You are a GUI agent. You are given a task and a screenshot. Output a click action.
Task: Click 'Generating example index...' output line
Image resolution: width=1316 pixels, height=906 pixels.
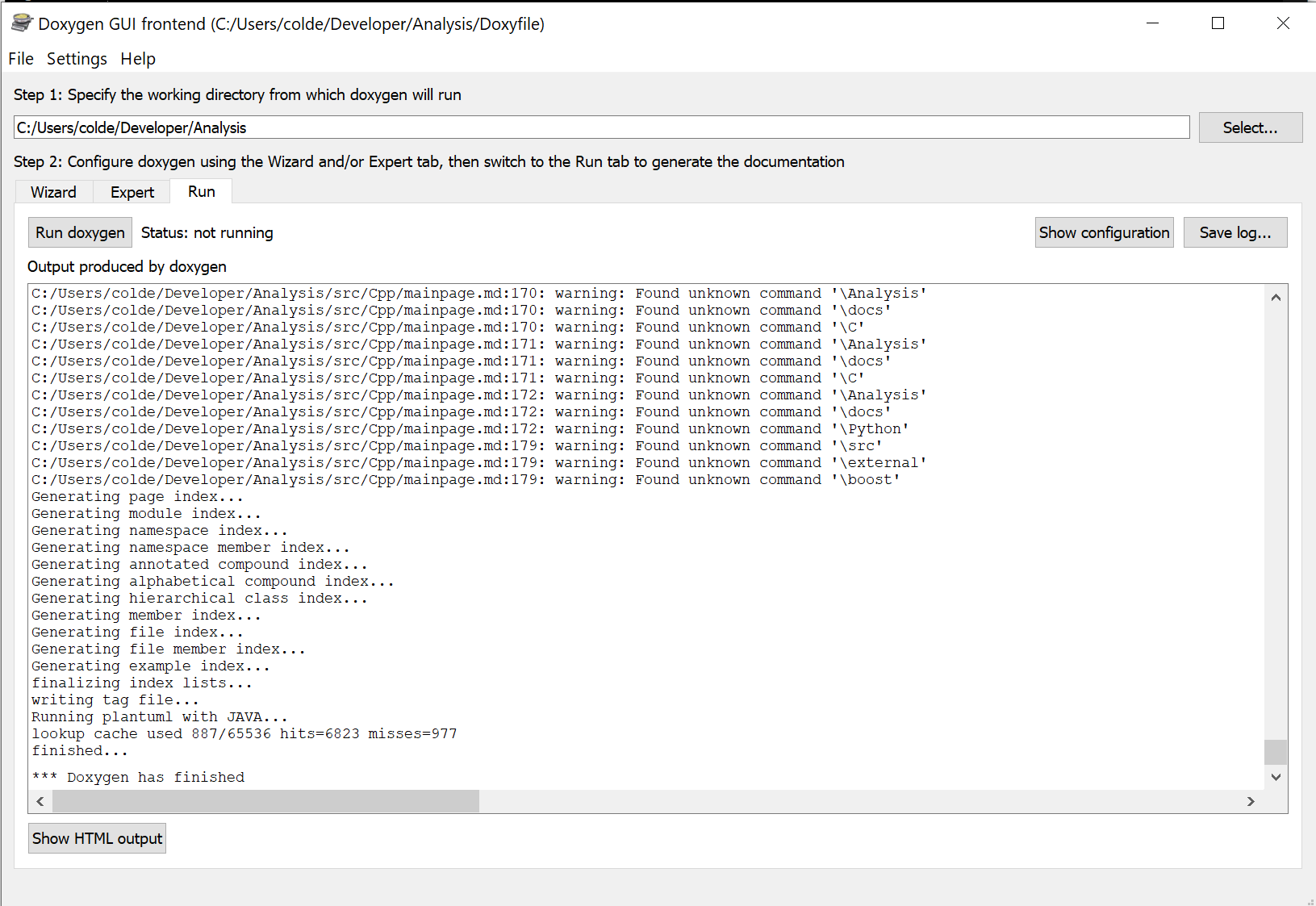151,666
